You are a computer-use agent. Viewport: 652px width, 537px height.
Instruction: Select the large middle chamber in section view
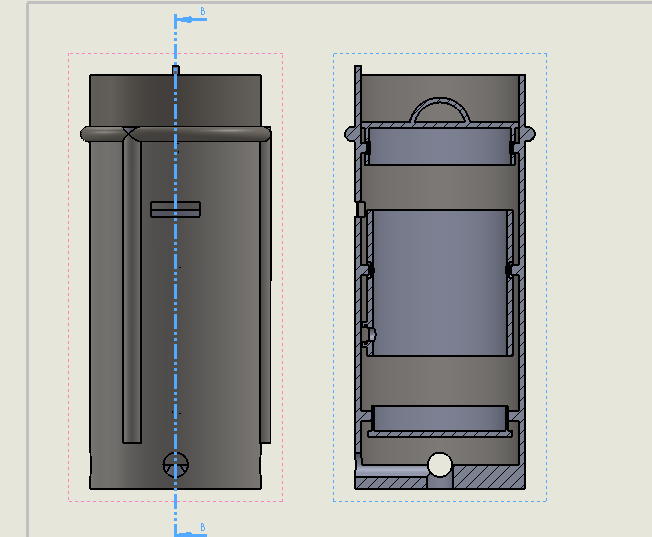pos(440,283)
